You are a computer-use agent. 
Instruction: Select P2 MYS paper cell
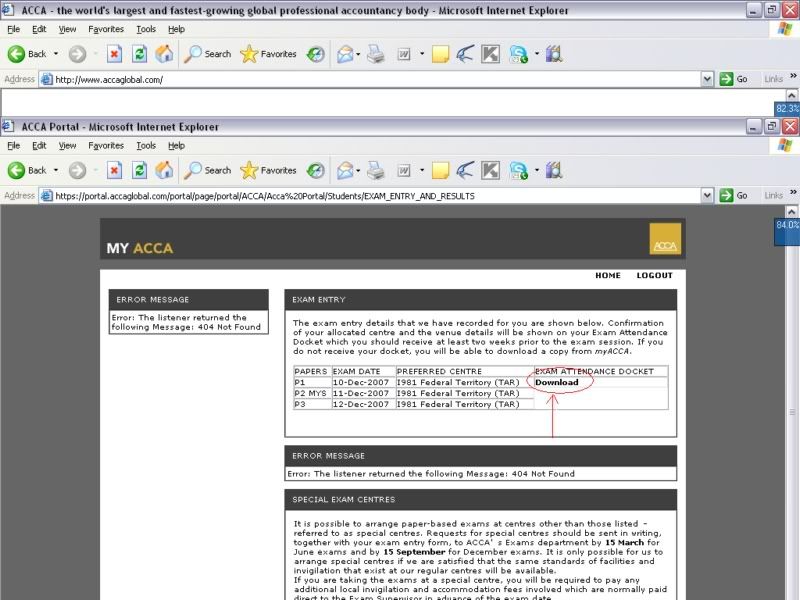pyautogui.click(x=312, y=393)
